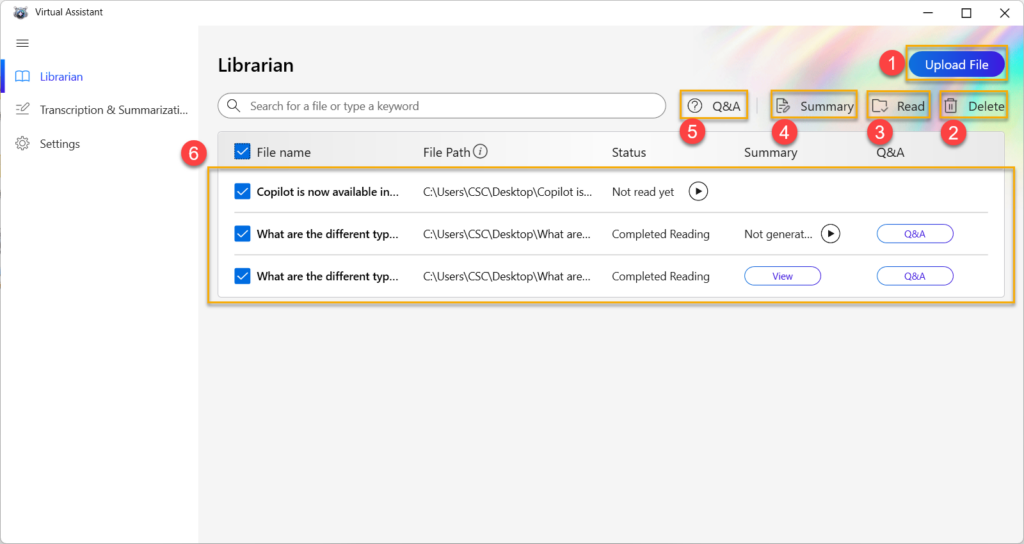Start reading the Copilot file with play icon
Screen dimensions: 1024x544
698,191
